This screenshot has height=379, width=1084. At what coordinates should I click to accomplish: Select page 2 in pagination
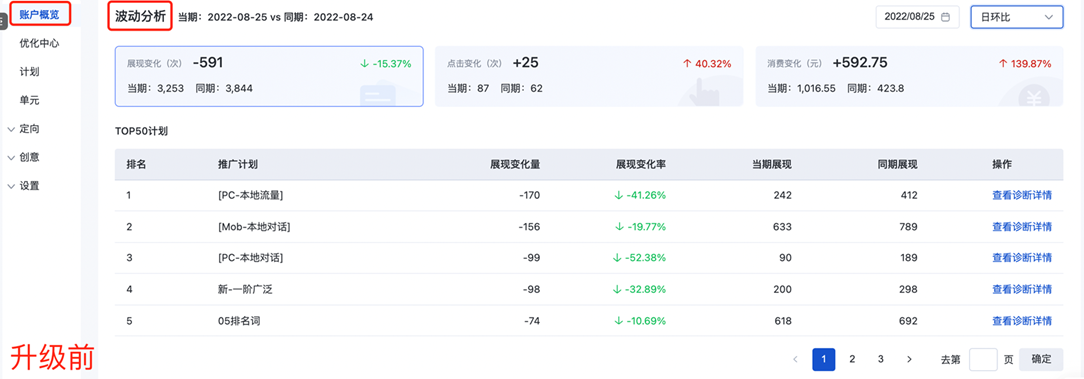tap(852, 359)
